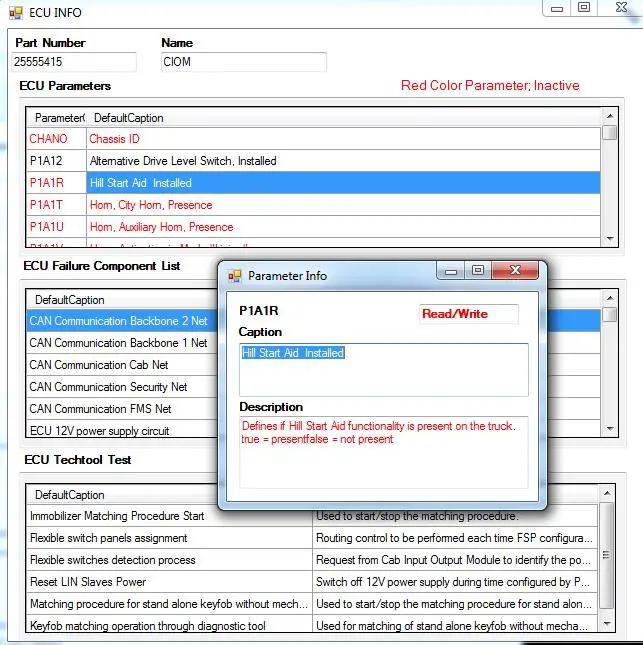Click Switch off 12V power supply cell
Screen dimensions: 643x645
click(x=455, y=582)
